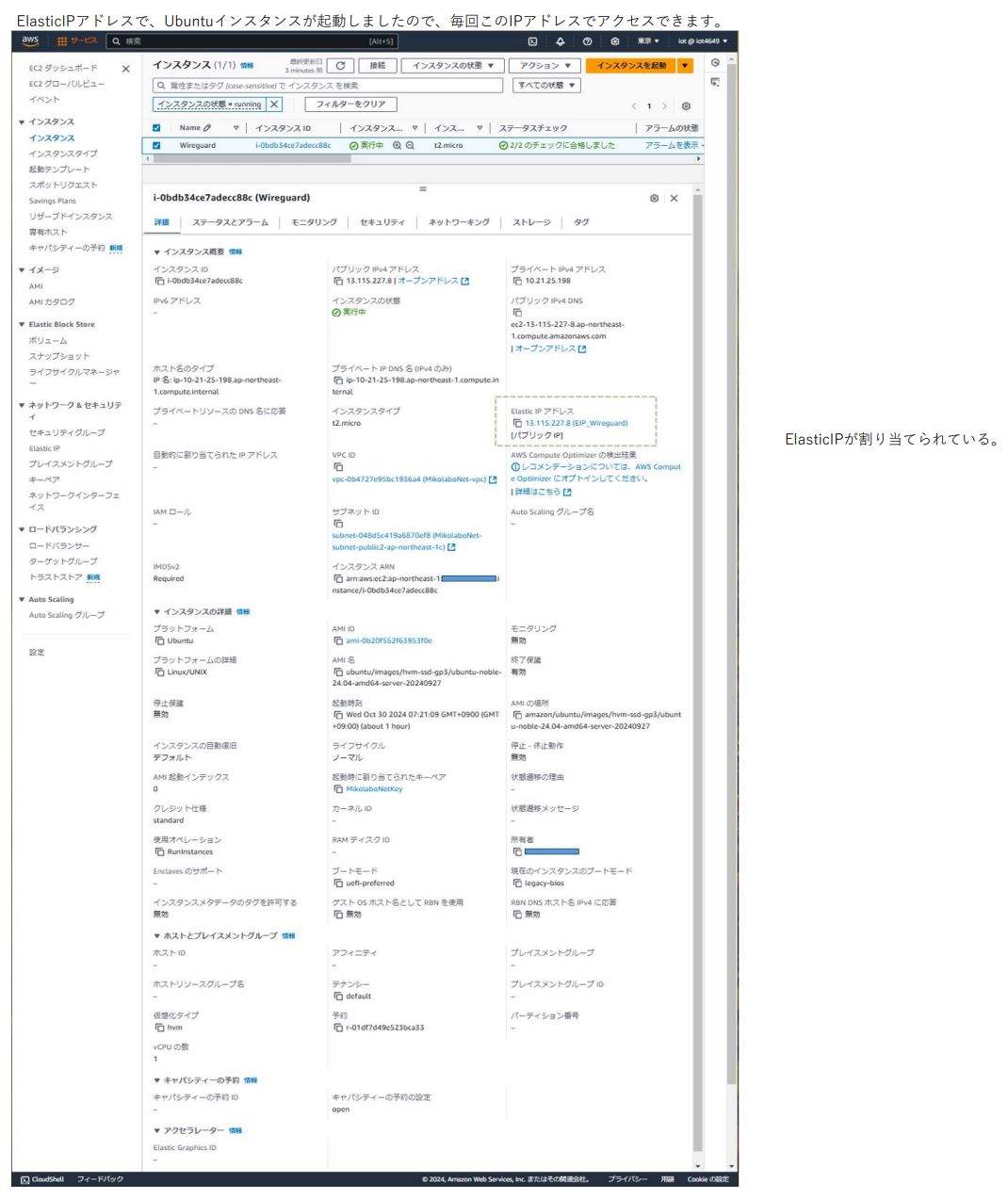Collapse the Elastic Block Store sidebar section

tap(22, 325)
